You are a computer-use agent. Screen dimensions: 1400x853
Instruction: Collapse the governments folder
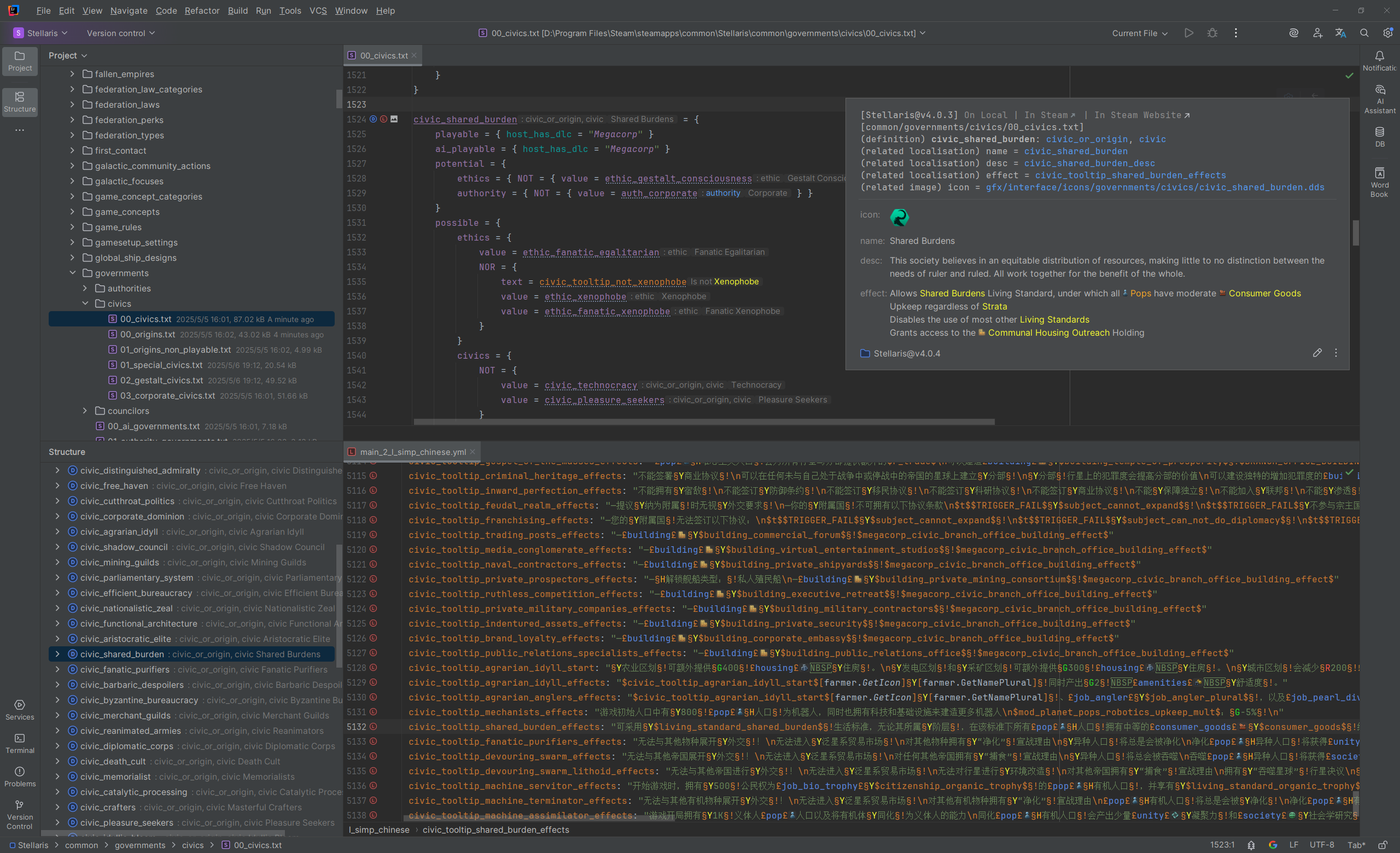tap(72, 273)
